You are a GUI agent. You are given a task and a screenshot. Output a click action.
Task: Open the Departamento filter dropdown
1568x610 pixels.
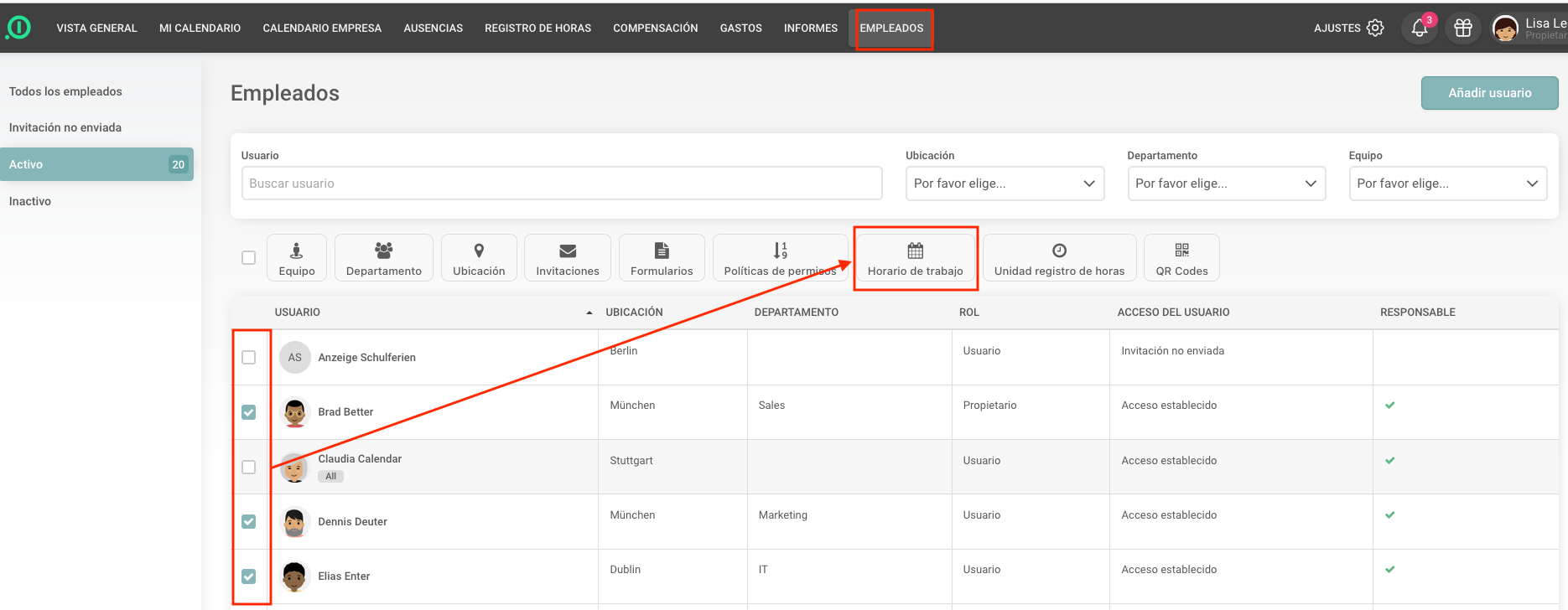click(x=1226, y=184)
